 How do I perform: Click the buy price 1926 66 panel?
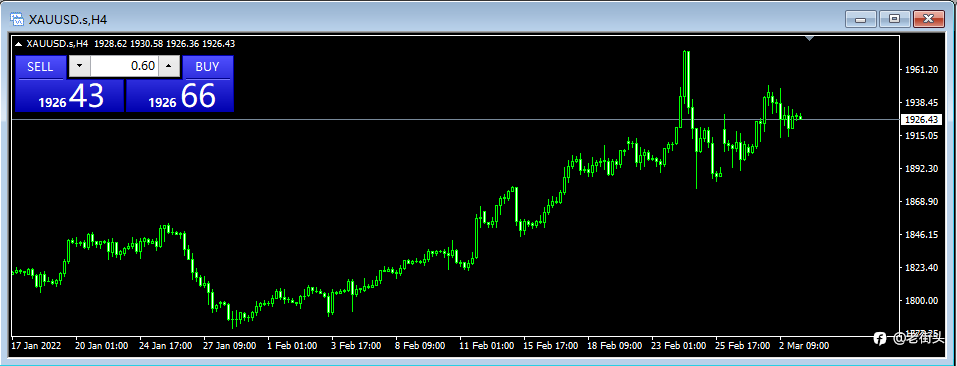click(x=179, y=96)
